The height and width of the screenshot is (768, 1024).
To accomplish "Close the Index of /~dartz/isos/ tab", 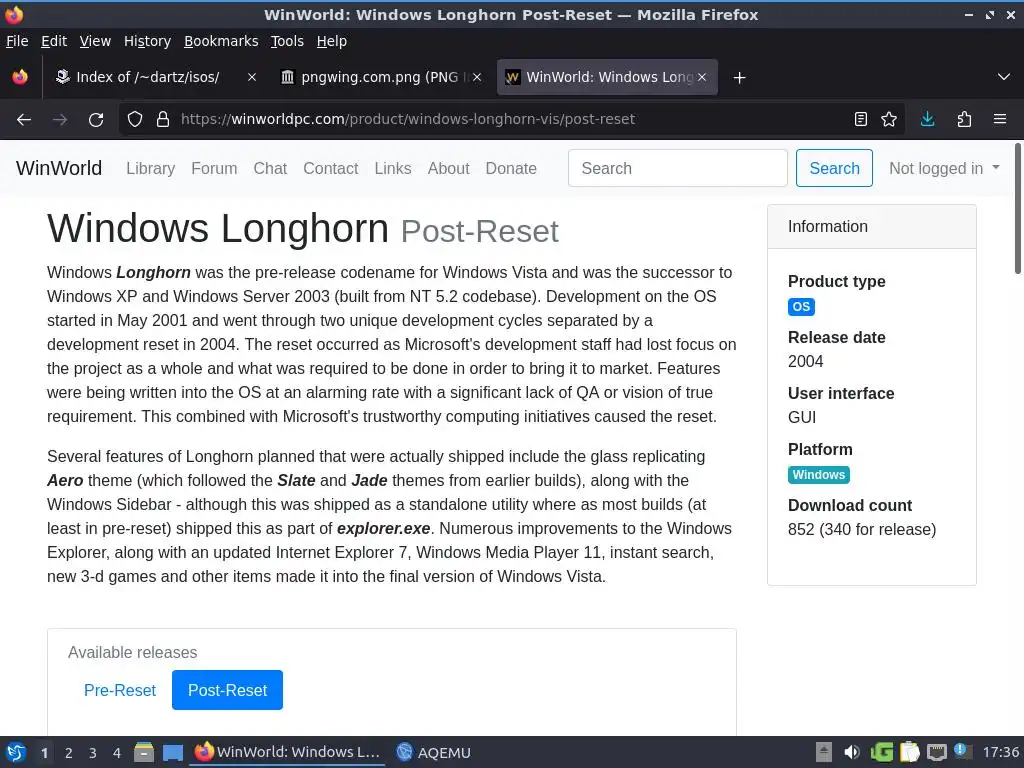I will pos(251,77).
